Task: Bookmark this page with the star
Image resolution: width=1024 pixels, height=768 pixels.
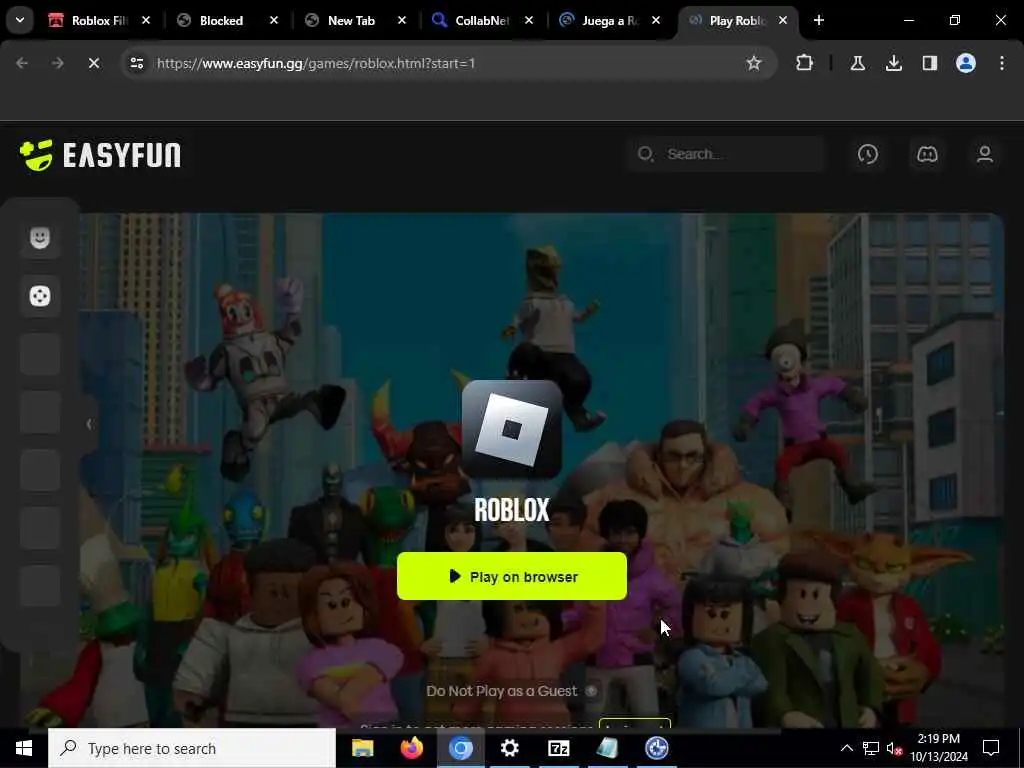Action: pyautogui.click(x=754, y=63)
